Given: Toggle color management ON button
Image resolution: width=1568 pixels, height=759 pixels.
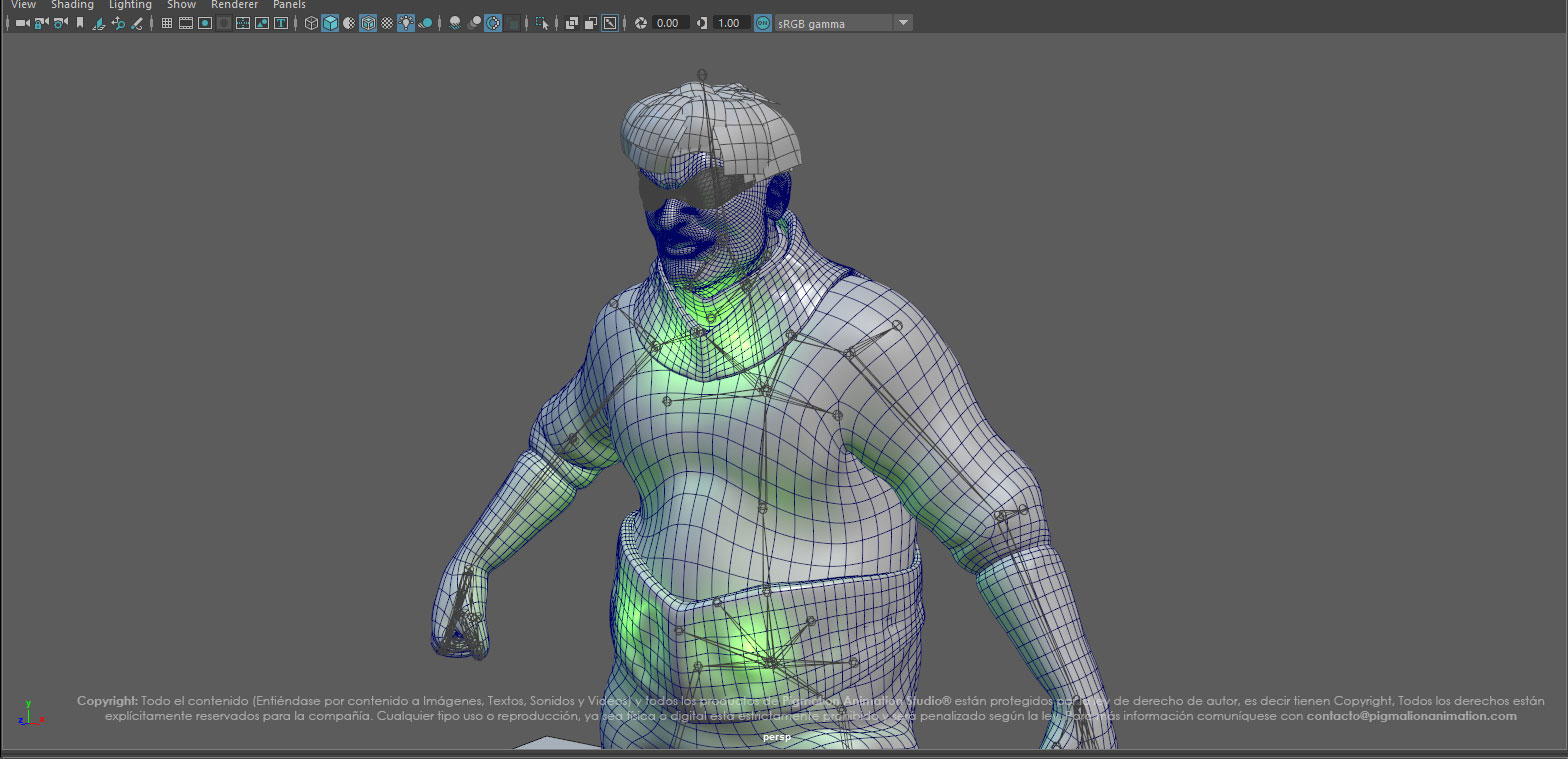Looking at the screenshot, I should pos(763,23).
